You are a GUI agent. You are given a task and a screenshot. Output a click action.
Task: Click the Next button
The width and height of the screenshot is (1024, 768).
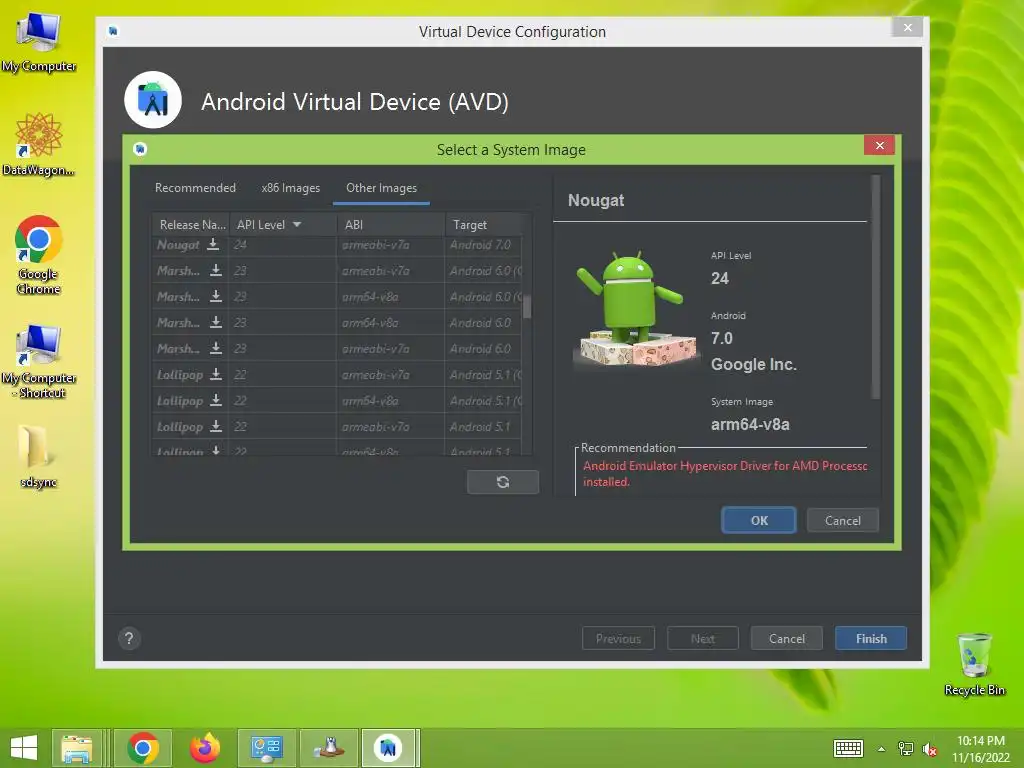click(x=703, y=639)
